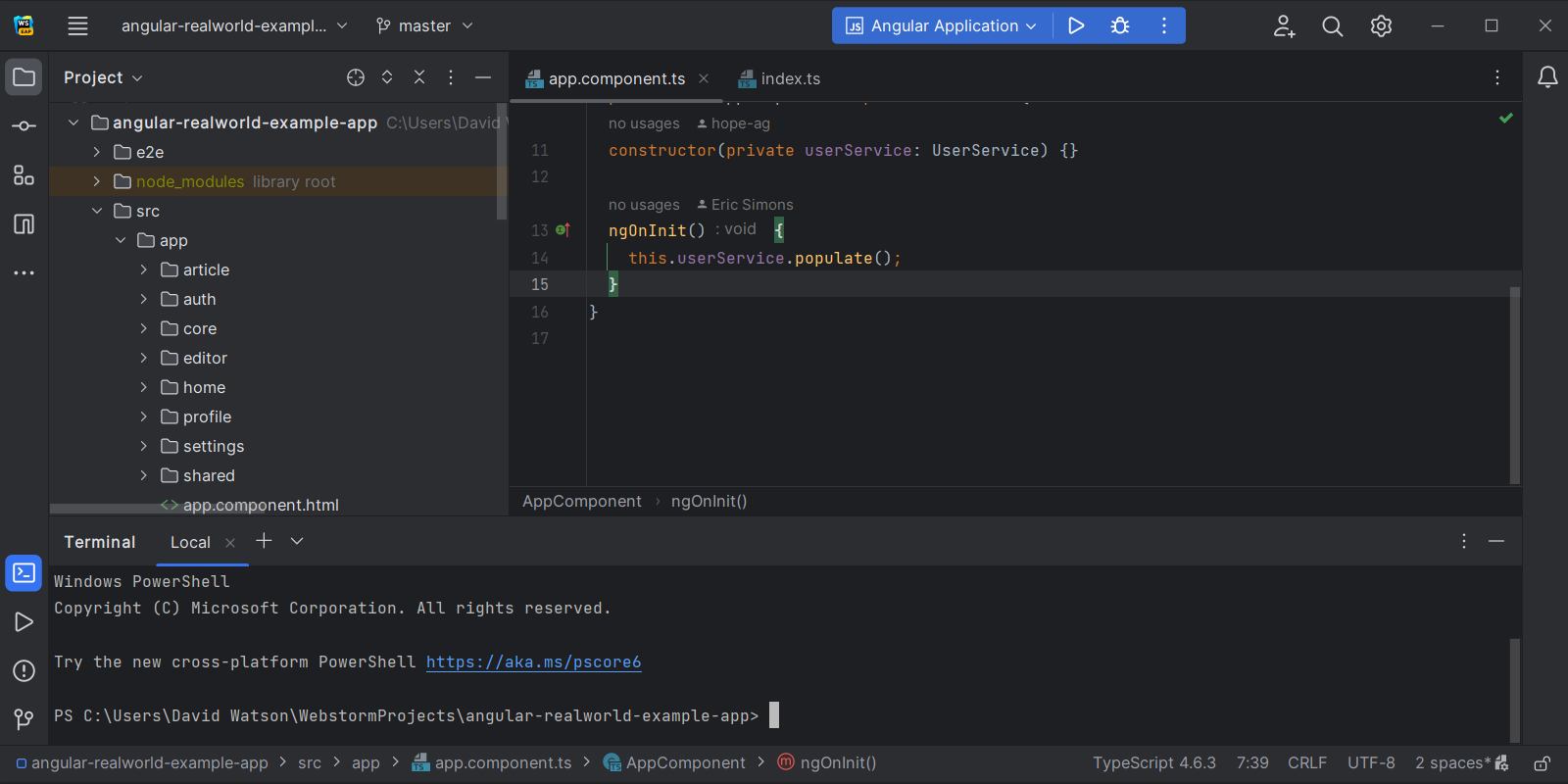Viewport: 1568px width, 784px height.
Task: Open the Notifications bell
Action: click(x=1547, y=77)
